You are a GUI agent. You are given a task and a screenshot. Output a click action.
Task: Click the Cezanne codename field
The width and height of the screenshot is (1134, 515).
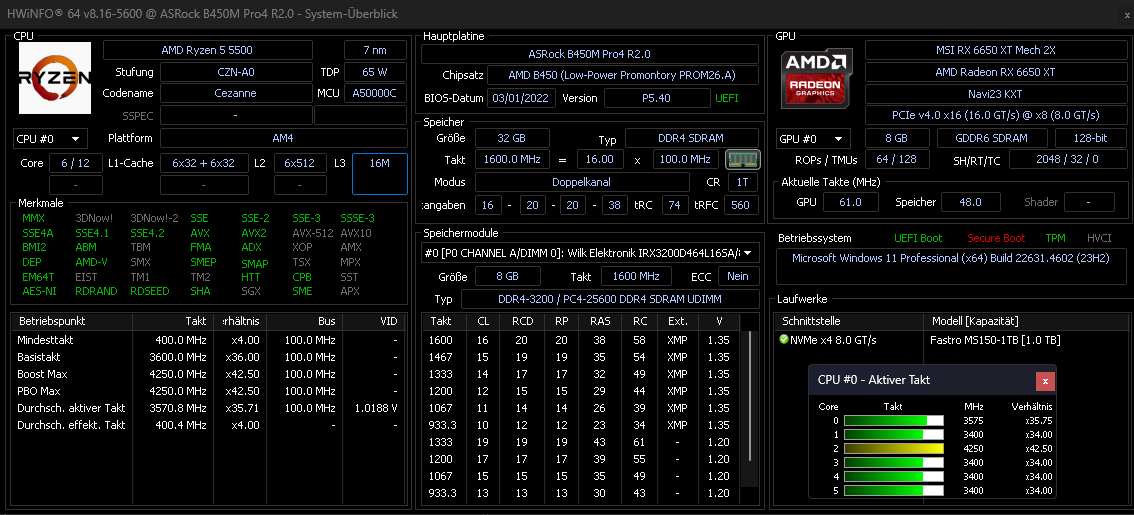(x=236, y=93)
